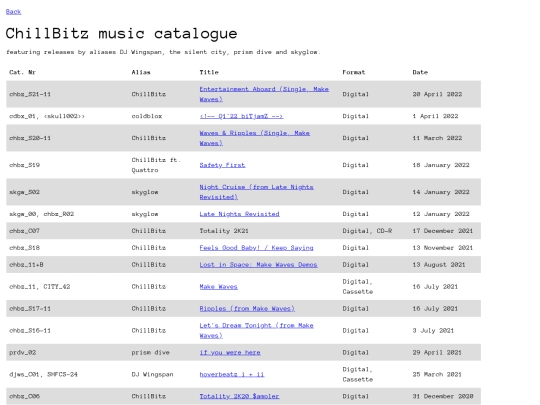
Task: Click catalogue number chbz_S20-11
Action: point(30,138)
